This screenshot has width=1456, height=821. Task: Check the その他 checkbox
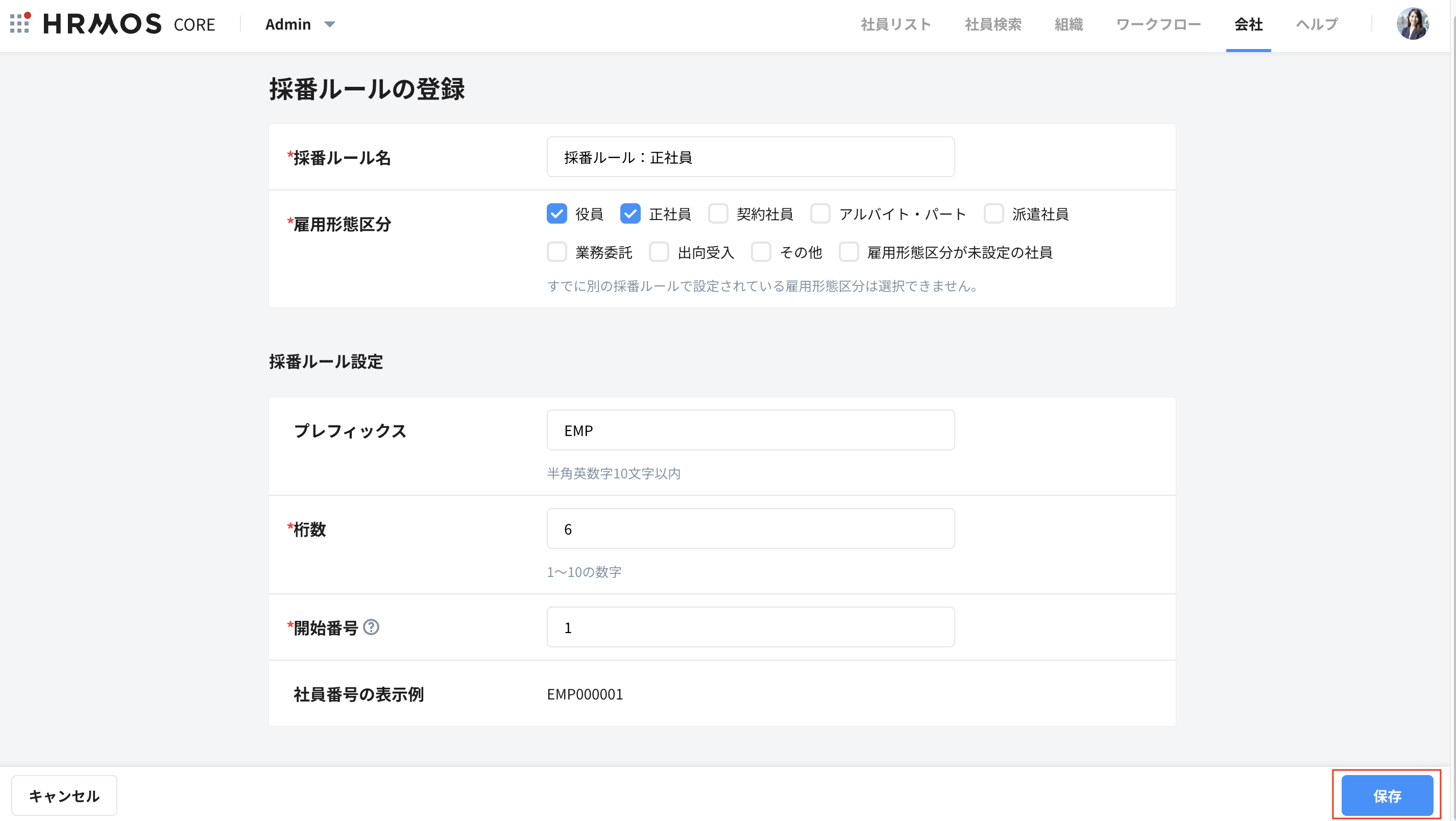pyautogui.click(x=761, y=252)
